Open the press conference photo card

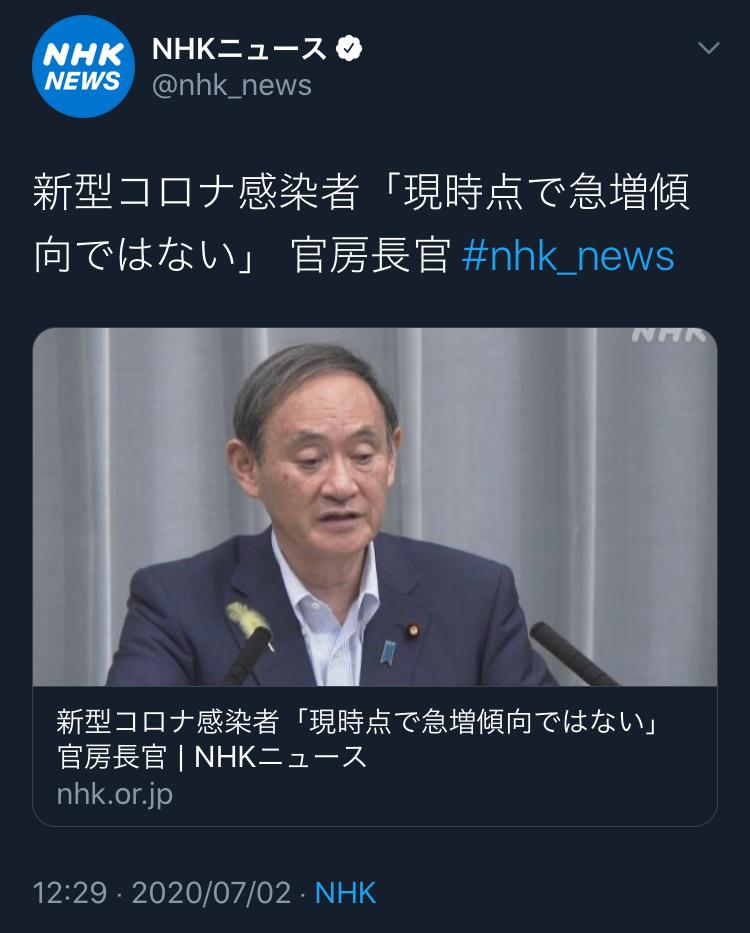375,507
